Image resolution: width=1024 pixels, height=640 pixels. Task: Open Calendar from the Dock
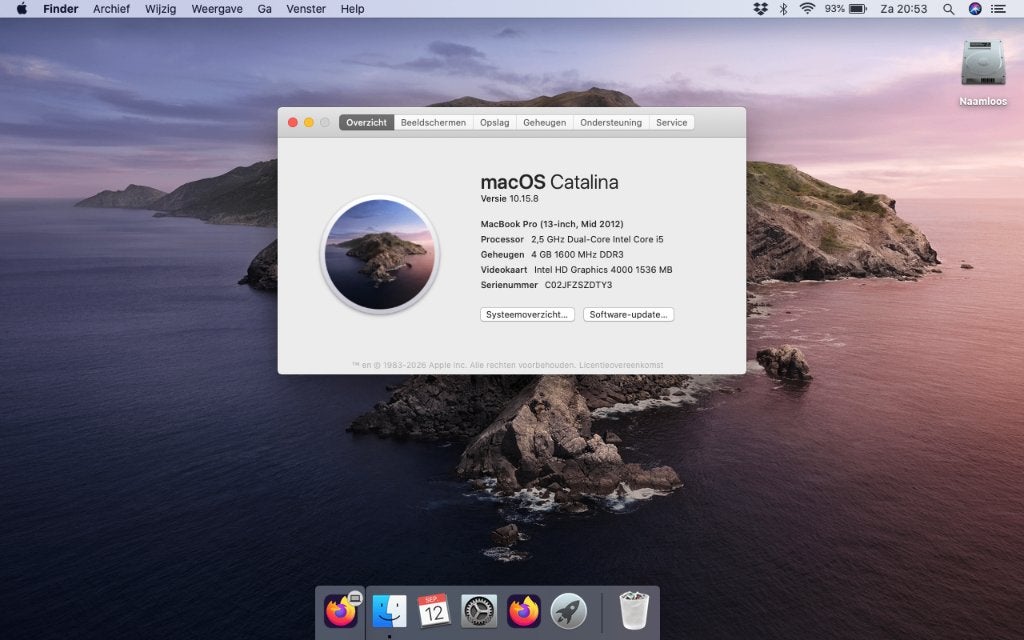point(434,611)
